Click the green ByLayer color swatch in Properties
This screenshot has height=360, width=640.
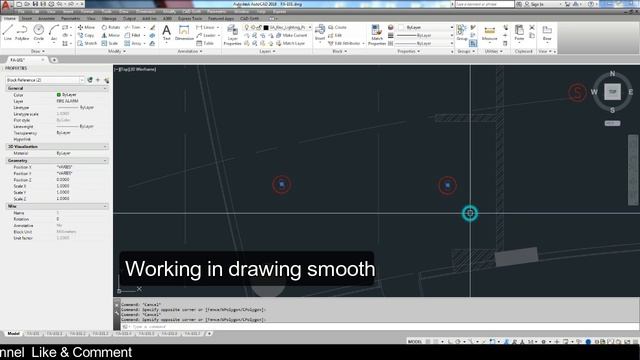click(58, 95)
